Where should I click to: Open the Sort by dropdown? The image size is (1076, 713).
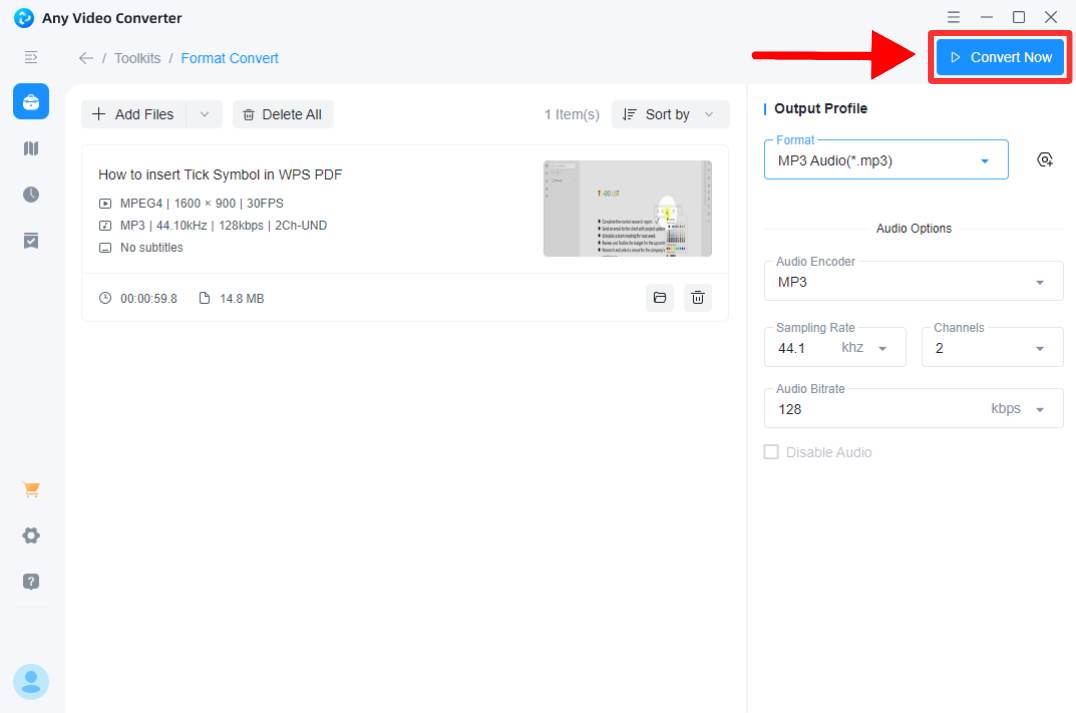click(x=670, y=115)
